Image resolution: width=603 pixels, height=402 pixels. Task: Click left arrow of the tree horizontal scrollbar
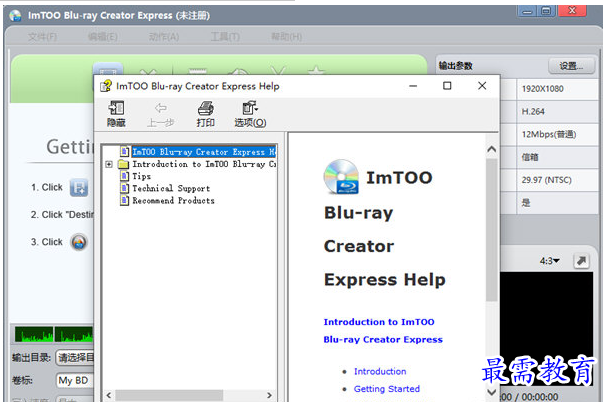[109, 395]
